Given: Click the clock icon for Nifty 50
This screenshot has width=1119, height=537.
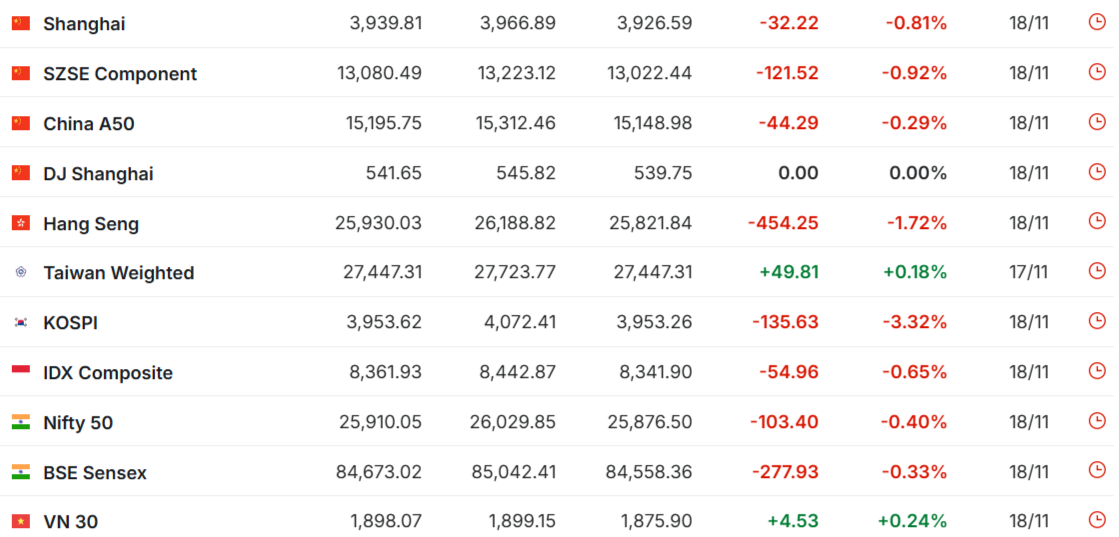Looking at the screenshot, I should coord(1097,421).
